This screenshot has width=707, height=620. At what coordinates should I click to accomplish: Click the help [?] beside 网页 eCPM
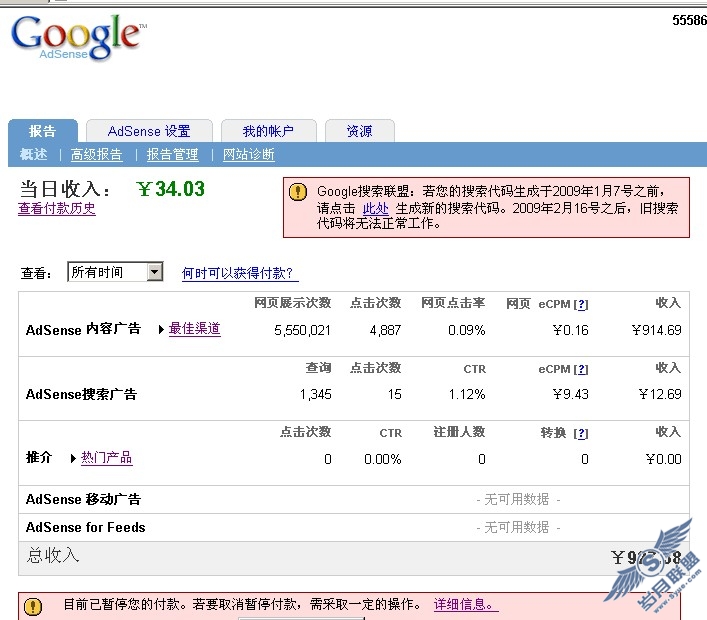(581, 304)
